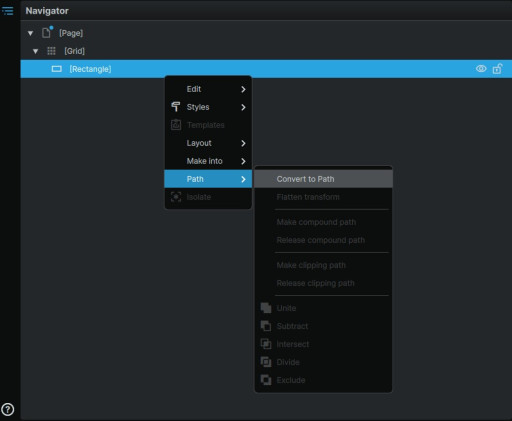Open the help question mark icon
The height and width of the screenshot is (421, 512).
[x=8, y=409]
